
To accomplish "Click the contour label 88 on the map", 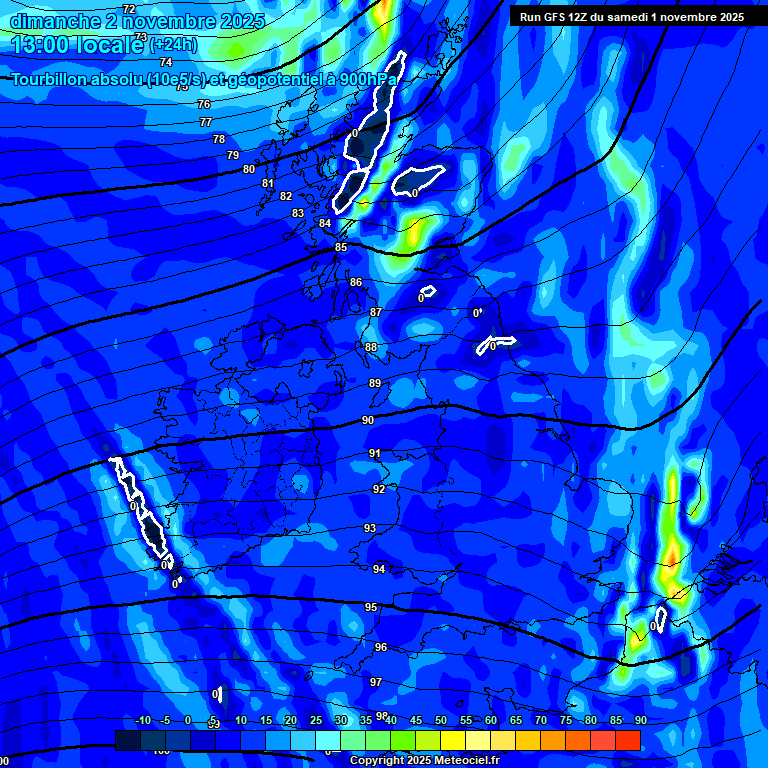I will pyautogui.click(x=371, y=348).
